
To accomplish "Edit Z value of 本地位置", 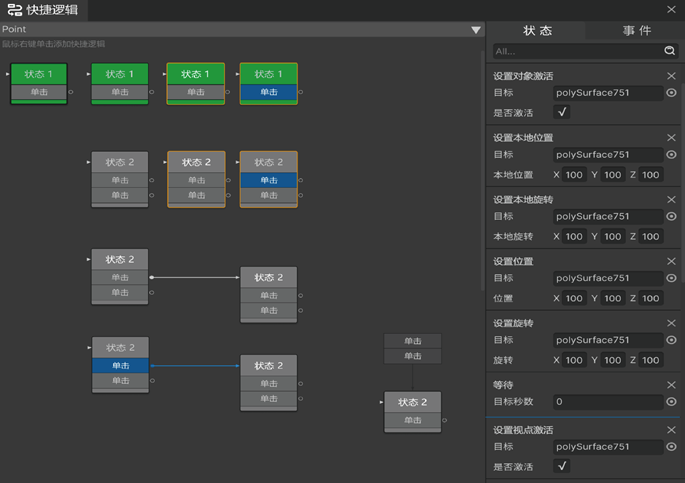I will pos(650,175).
